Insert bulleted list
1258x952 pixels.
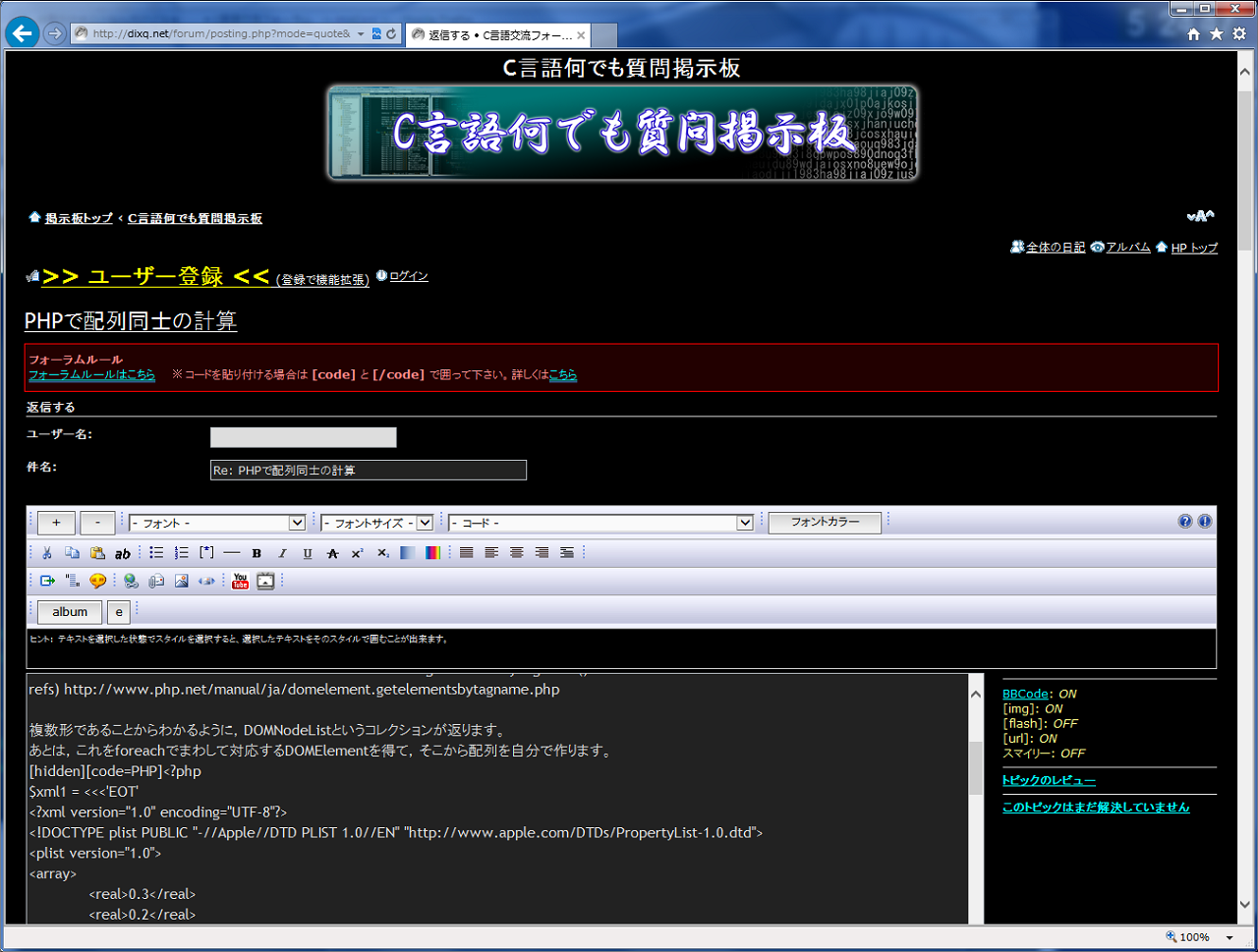[x=156, y=553]
